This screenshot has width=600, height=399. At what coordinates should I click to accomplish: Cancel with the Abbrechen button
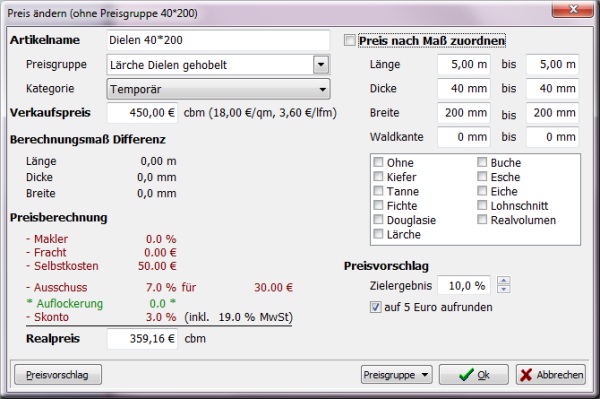click(x=551, y=375)
